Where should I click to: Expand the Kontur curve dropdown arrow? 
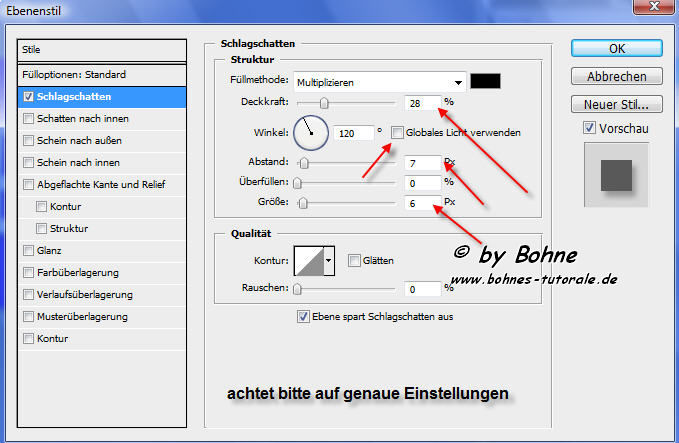(329, 261)
